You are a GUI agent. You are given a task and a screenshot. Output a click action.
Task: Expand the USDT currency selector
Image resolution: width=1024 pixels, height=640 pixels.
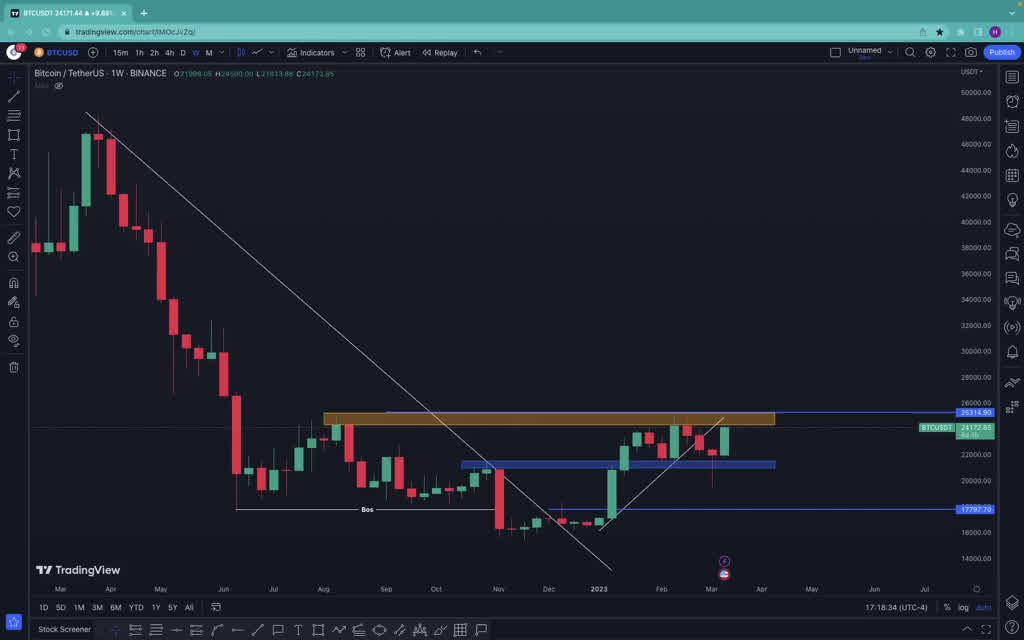971,72
